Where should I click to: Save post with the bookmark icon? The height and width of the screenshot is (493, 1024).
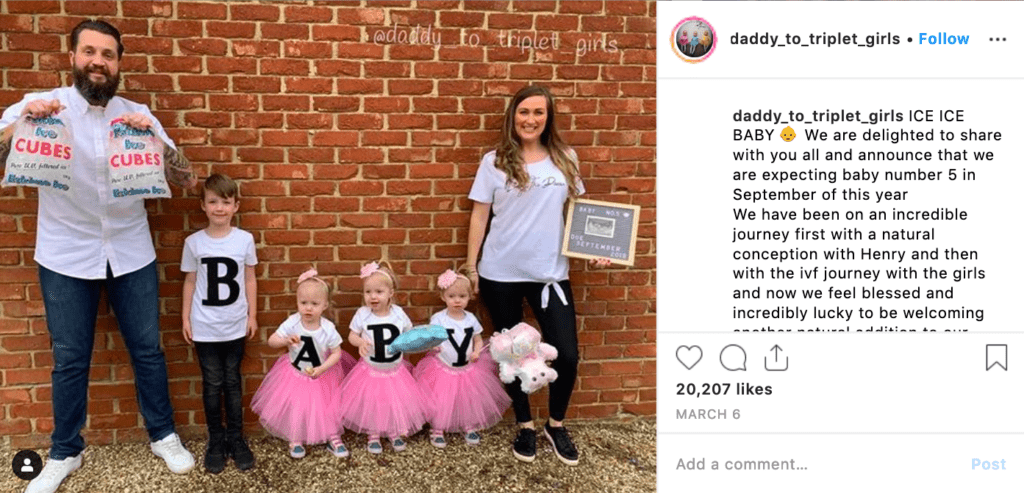click(996, 358)
